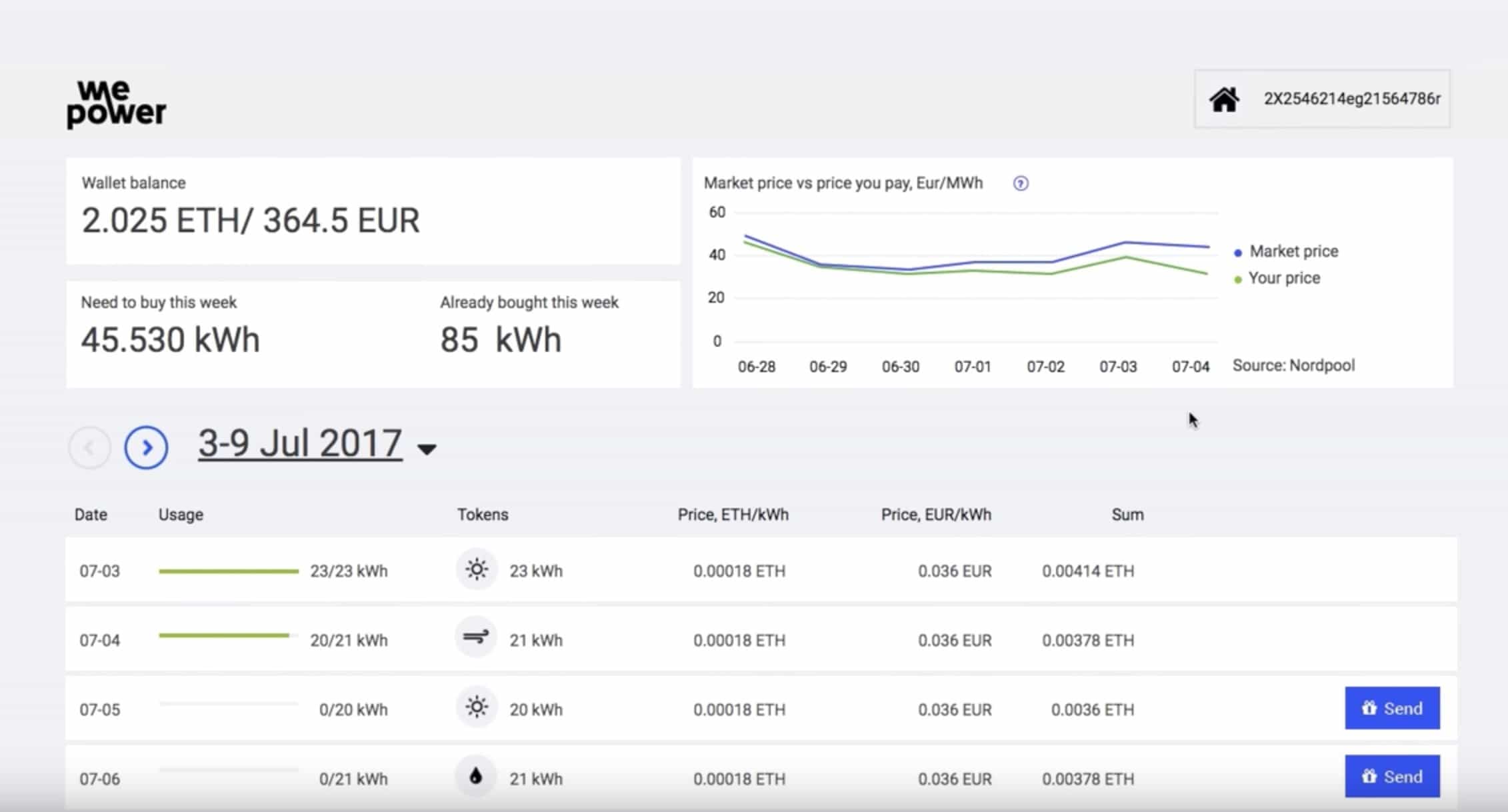Click the 85 kWh already bought value
This screenshot has height=812, width=1508.
click(501, 340)
